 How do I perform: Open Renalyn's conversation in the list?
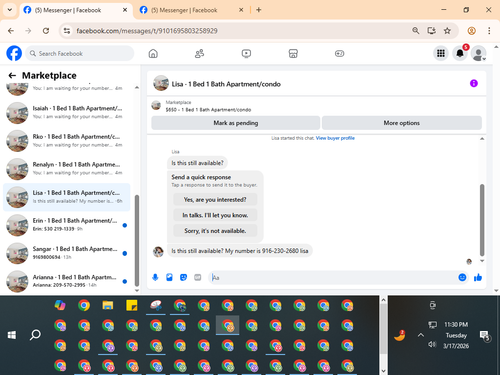(x=66, y=169)
